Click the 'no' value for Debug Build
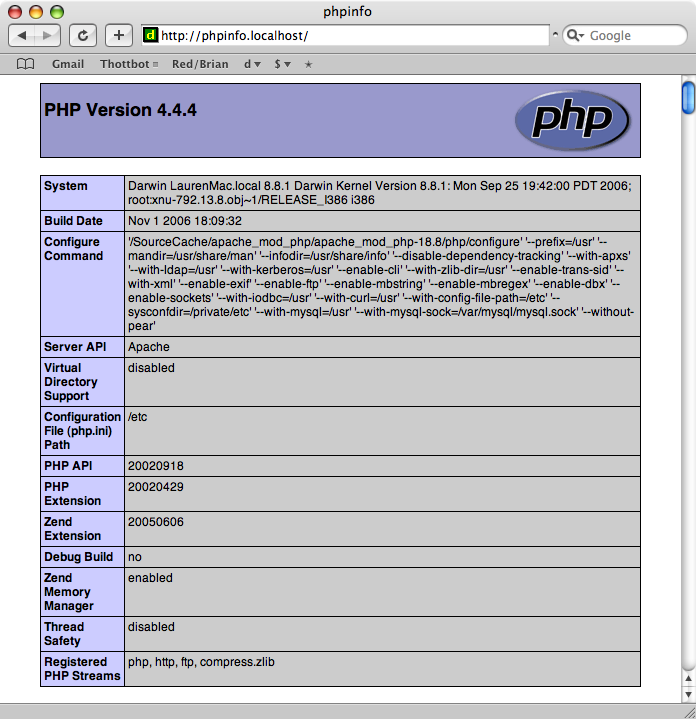This screenshot has width=696, height=719. click(x=135, y=557)
